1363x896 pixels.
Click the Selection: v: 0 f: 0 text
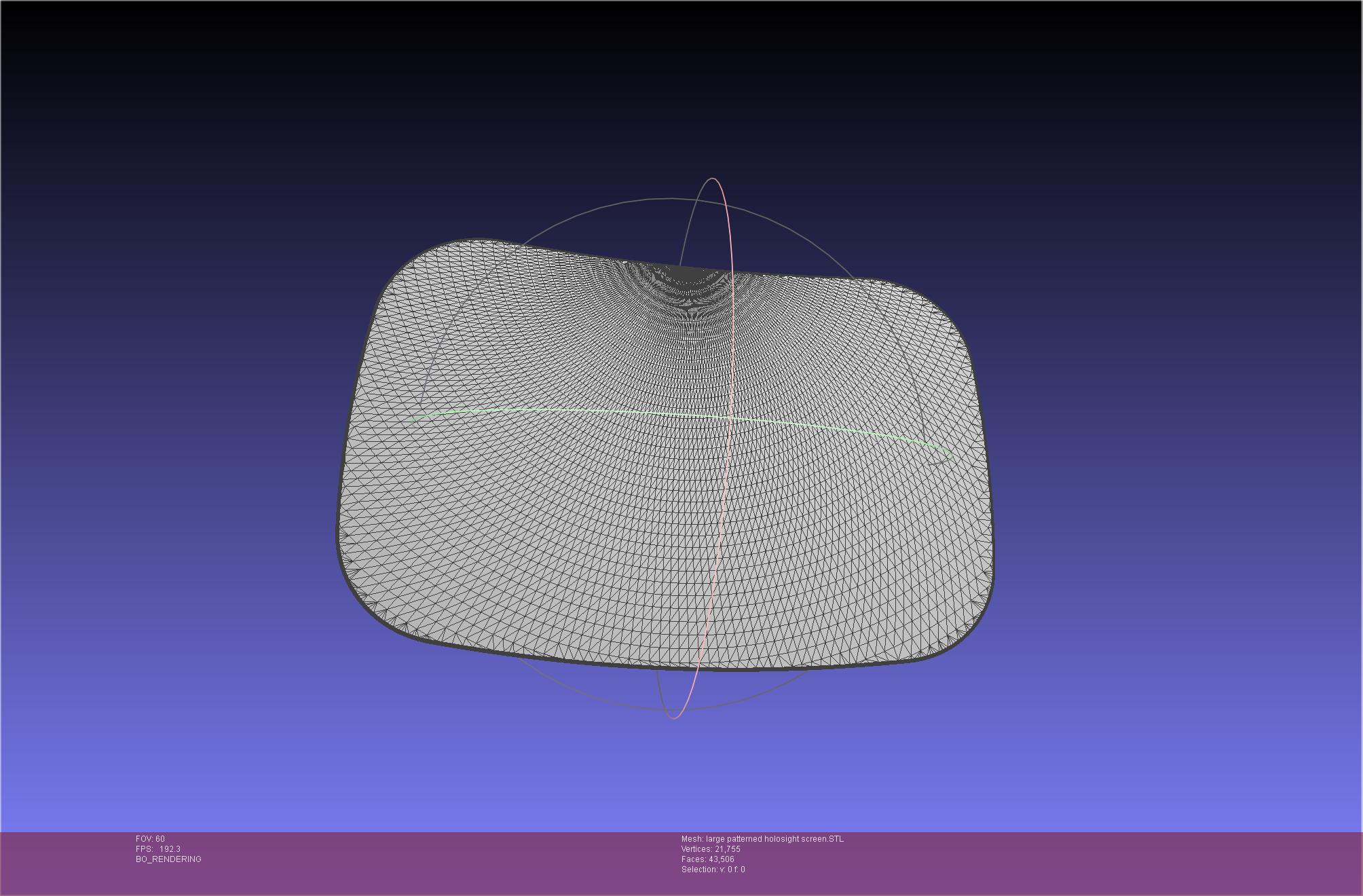pos(713,870)
